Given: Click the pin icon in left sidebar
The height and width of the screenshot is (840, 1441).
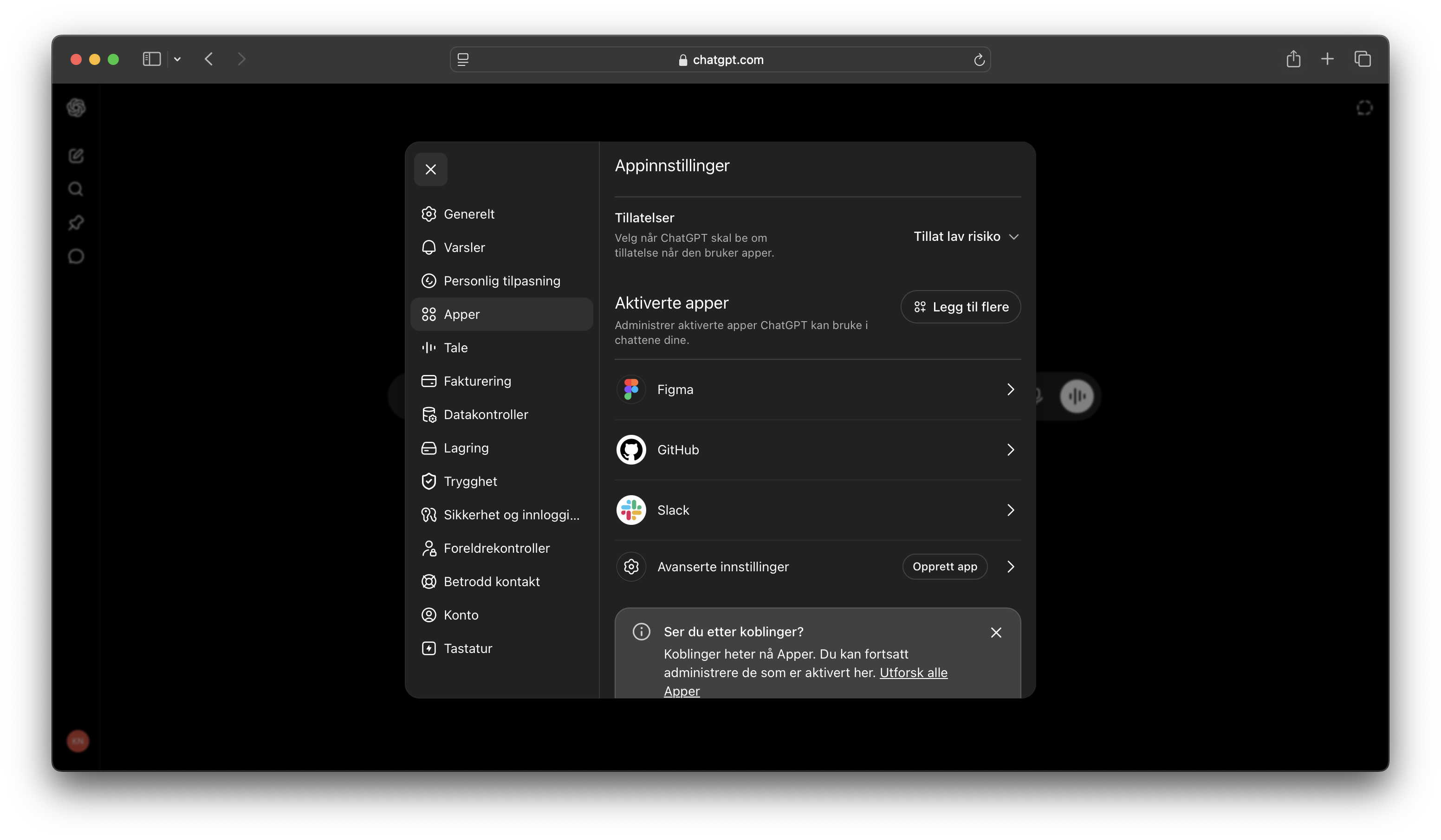Looking at the screenshot, I should (x=76, y=222).
